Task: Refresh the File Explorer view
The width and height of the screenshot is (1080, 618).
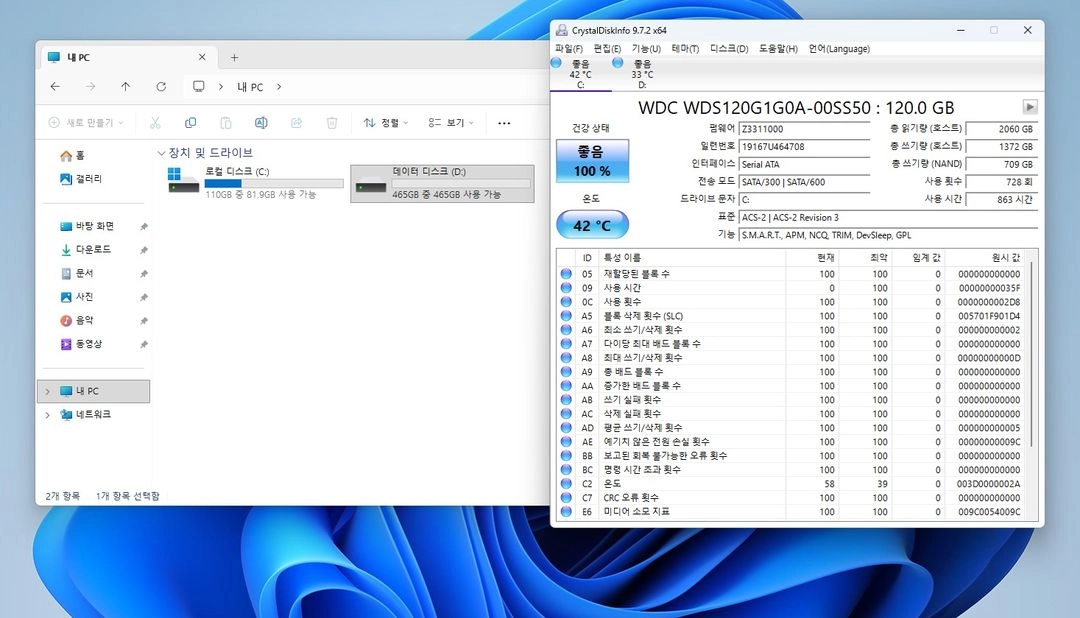Action: point(161,87)
